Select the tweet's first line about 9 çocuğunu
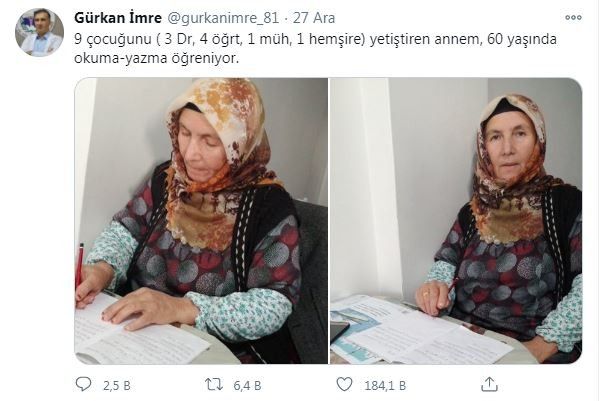This screenshot has height=401, width=604. [x=315, y=39]
